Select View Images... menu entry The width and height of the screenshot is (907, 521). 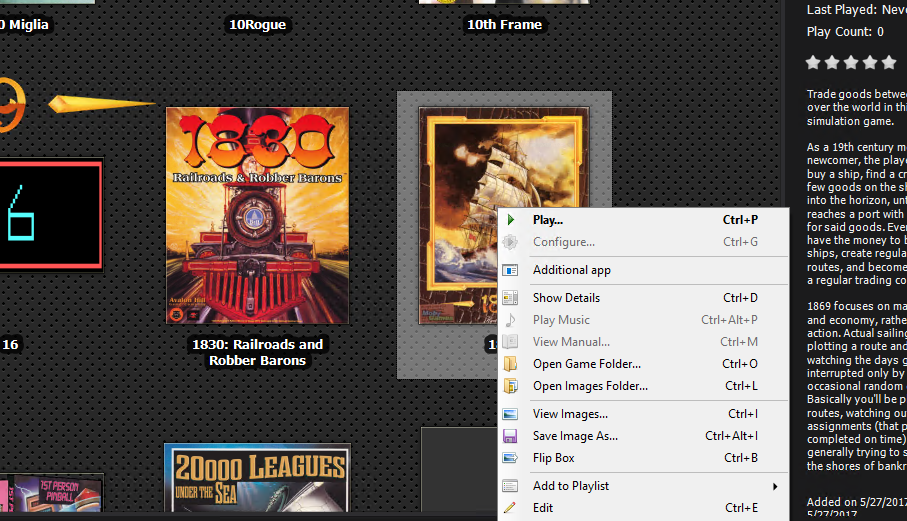pos(643,414)
